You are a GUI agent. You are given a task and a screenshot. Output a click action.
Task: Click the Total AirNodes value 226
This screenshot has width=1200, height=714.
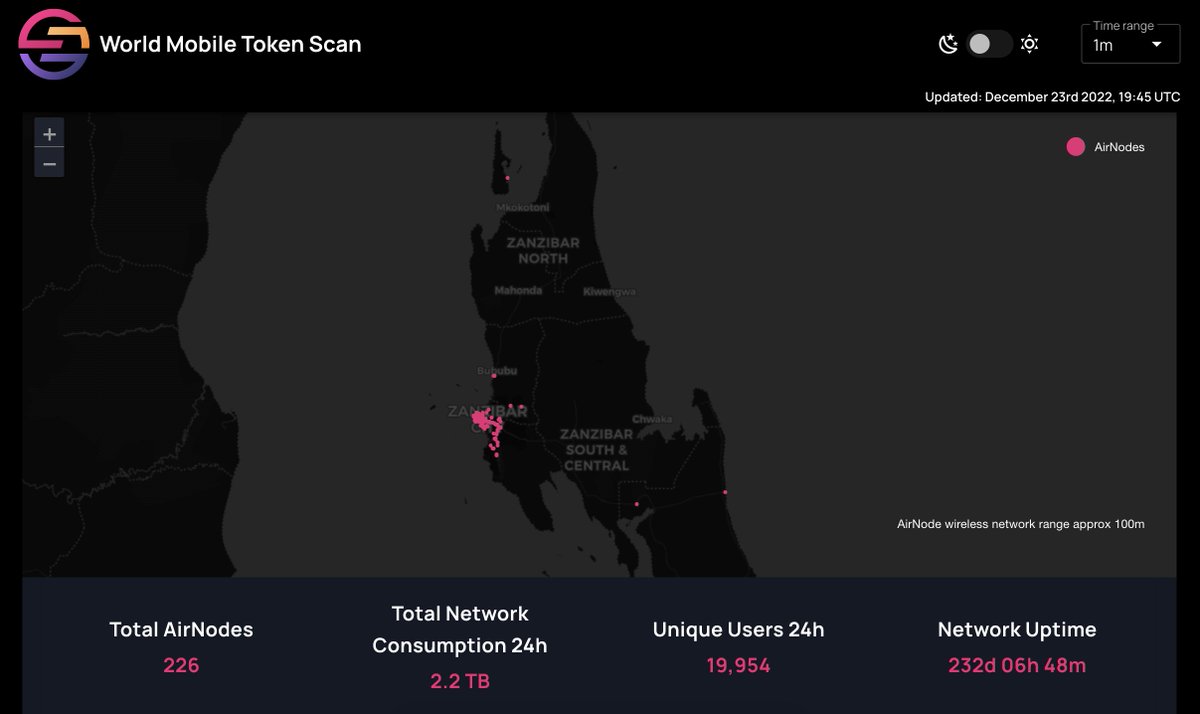click(x=181, y=665)
